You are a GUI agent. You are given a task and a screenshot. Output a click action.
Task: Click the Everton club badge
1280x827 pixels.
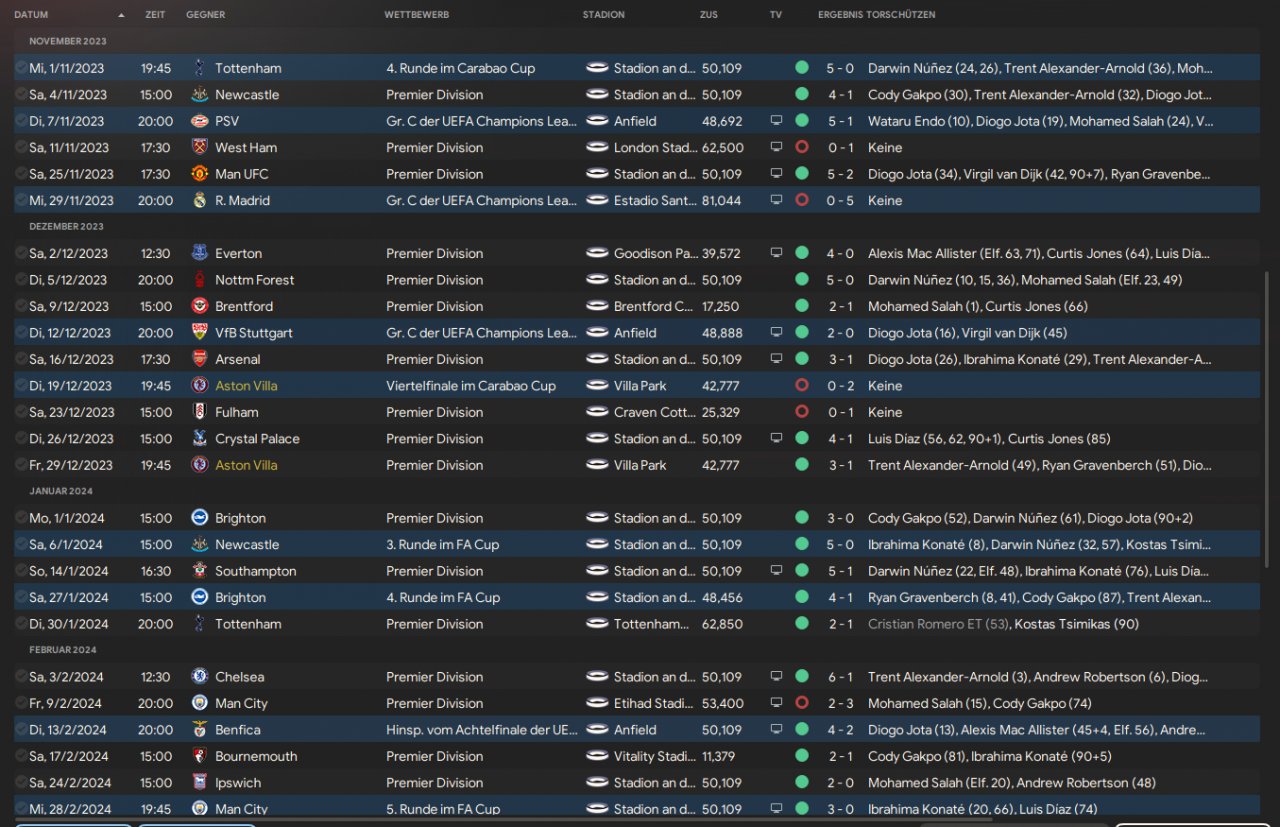click(199, 253)
